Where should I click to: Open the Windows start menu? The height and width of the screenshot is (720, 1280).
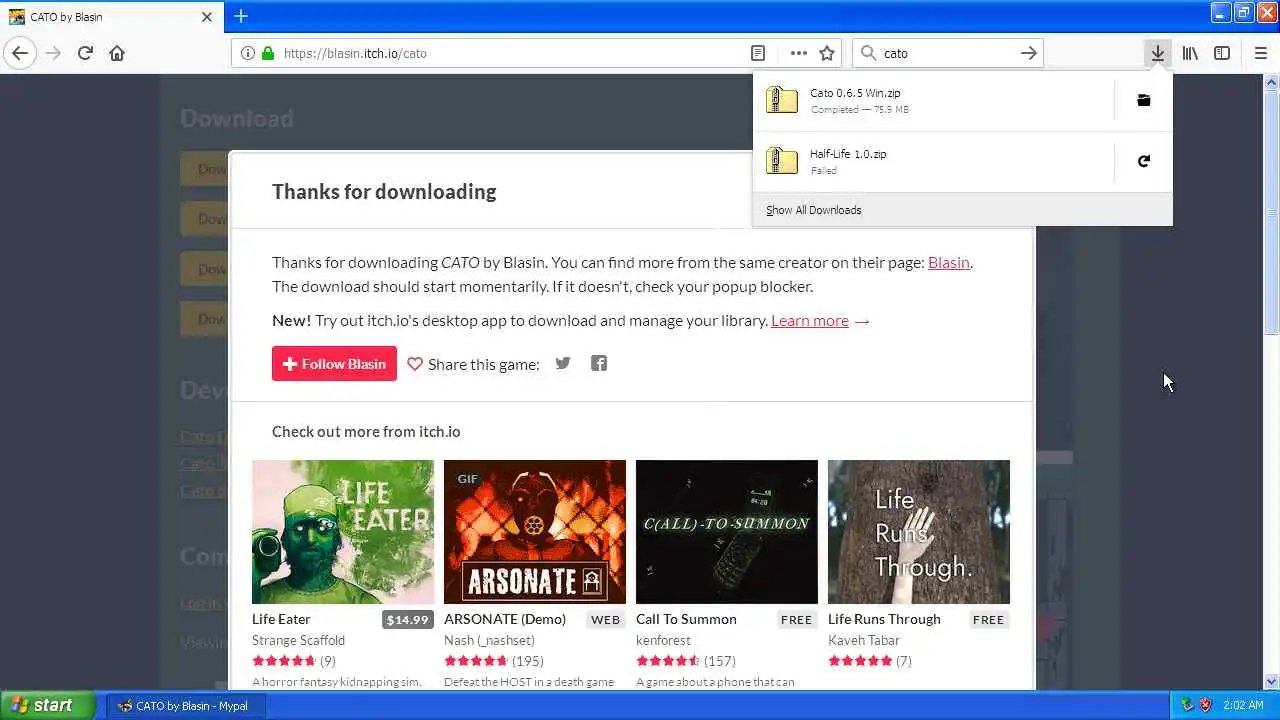(x=48, y=705)
